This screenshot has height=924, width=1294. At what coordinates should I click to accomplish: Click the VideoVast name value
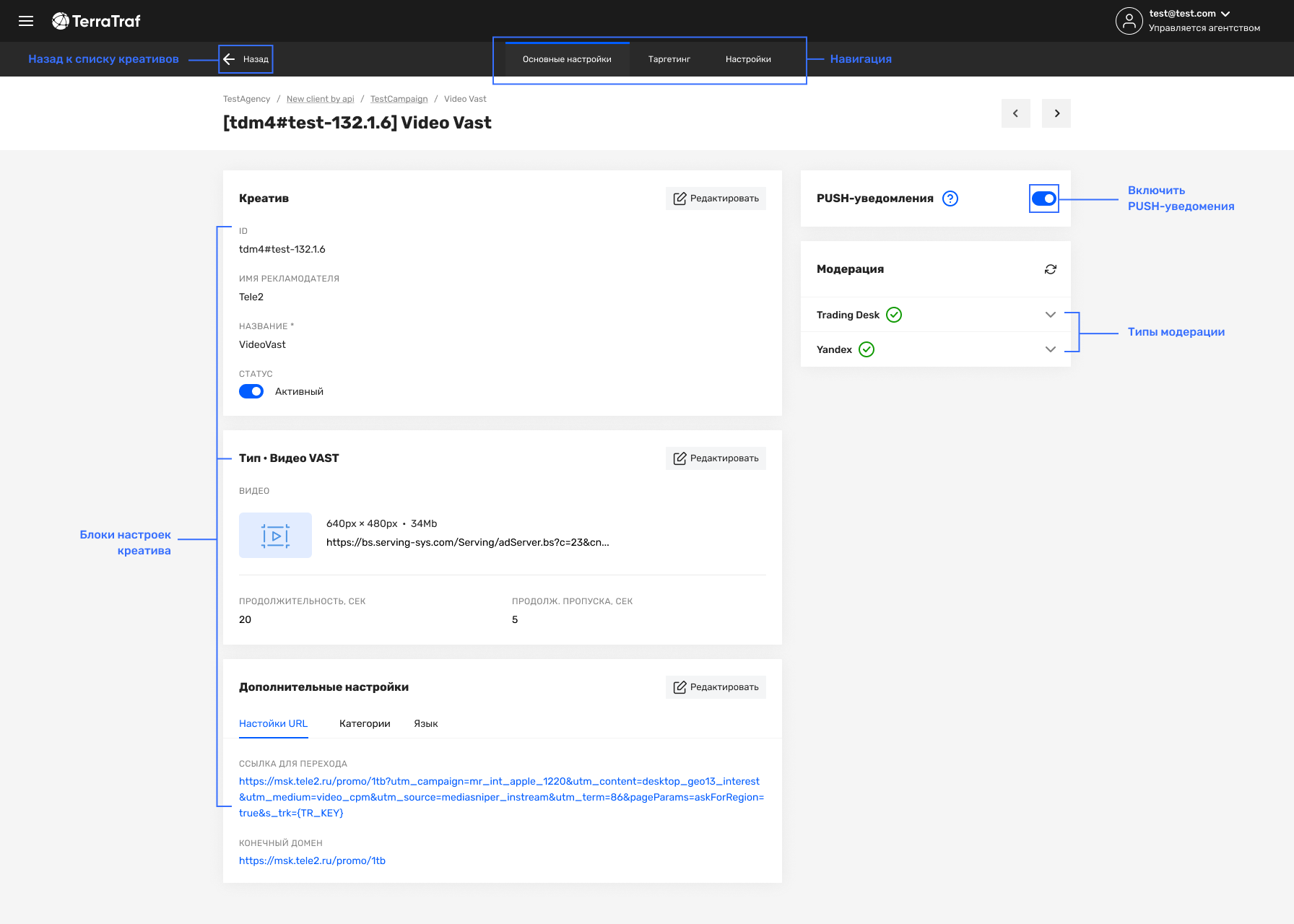[x=262, y=344]
